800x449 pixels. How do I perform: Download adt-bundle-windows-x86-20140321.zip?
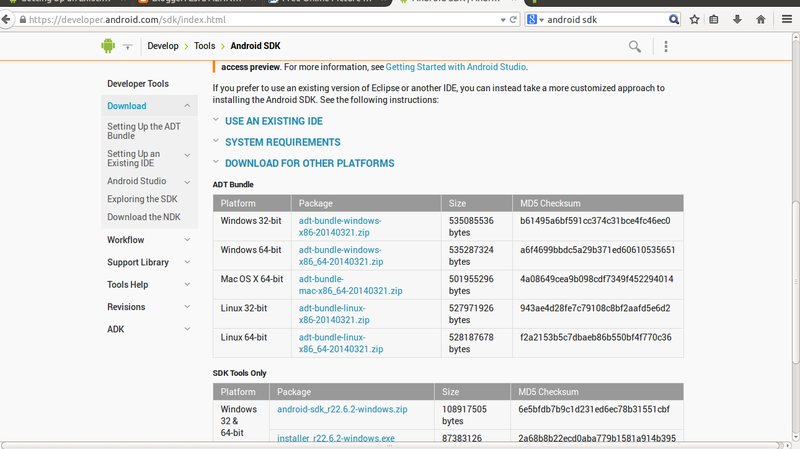coord(340,227)
